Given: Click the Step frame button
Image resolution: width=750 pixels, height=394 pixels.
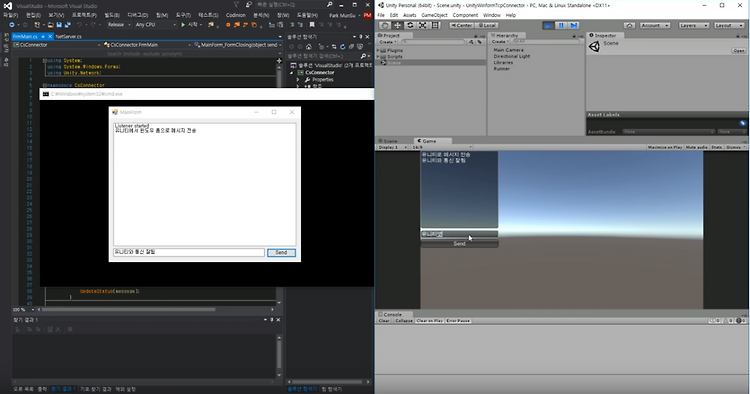Looking at the screenshot, I should [574, 25].
